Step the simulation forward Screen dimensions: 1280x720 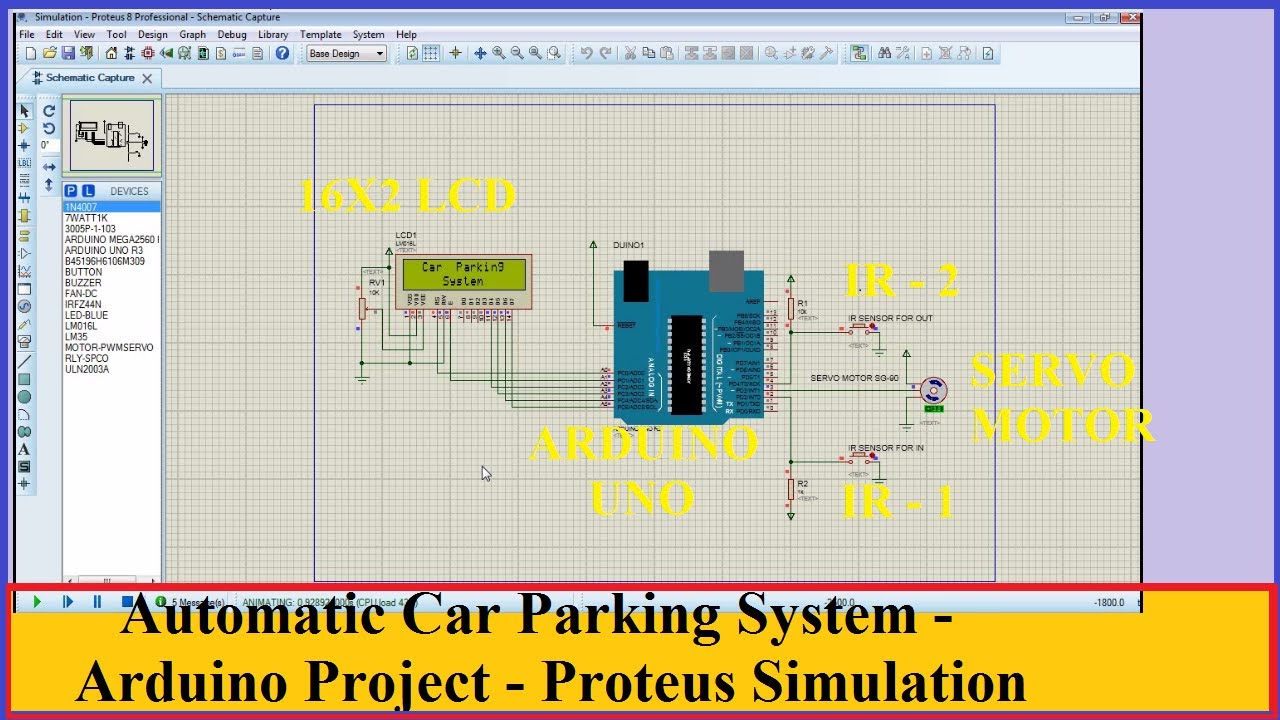pyautogui.click(x=68, y=602)
